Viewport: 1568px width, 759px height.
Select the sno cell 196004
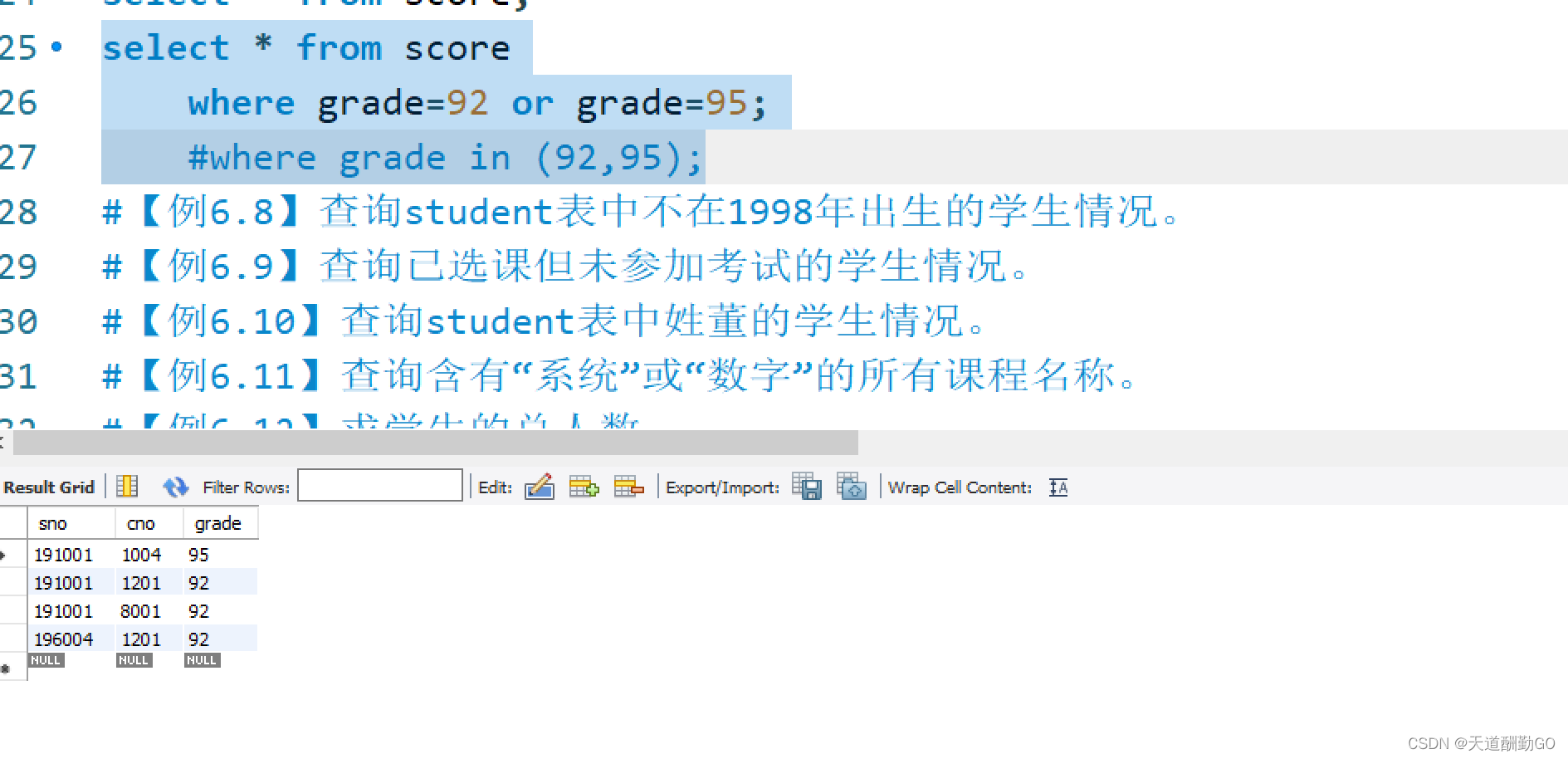point(71,639)
